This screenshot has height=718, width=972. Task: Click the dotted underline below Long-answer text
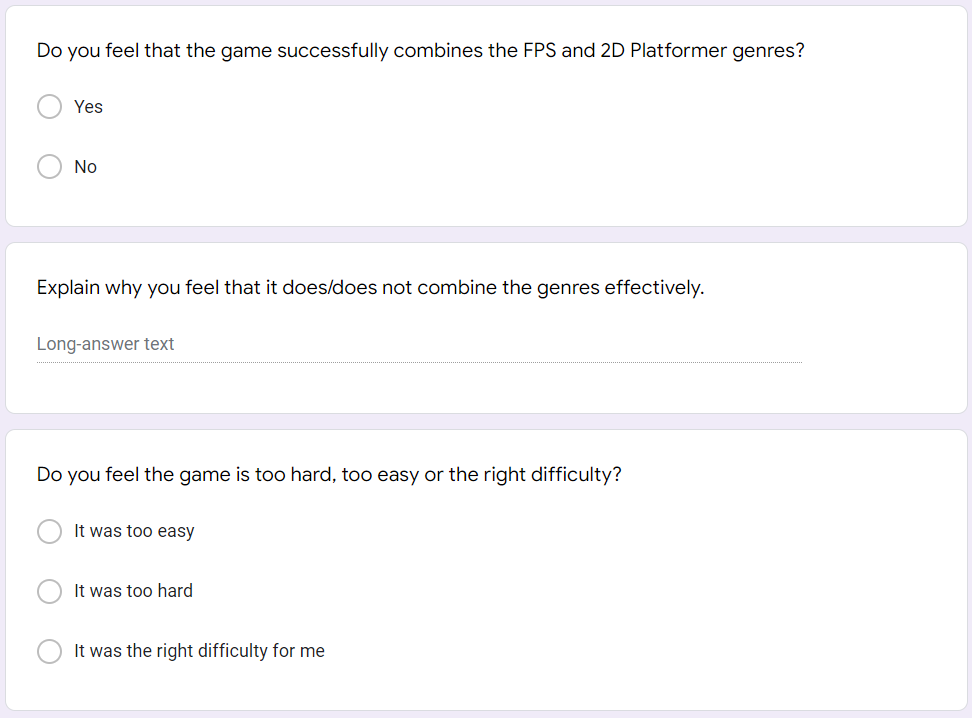click(x=418, y=362)
